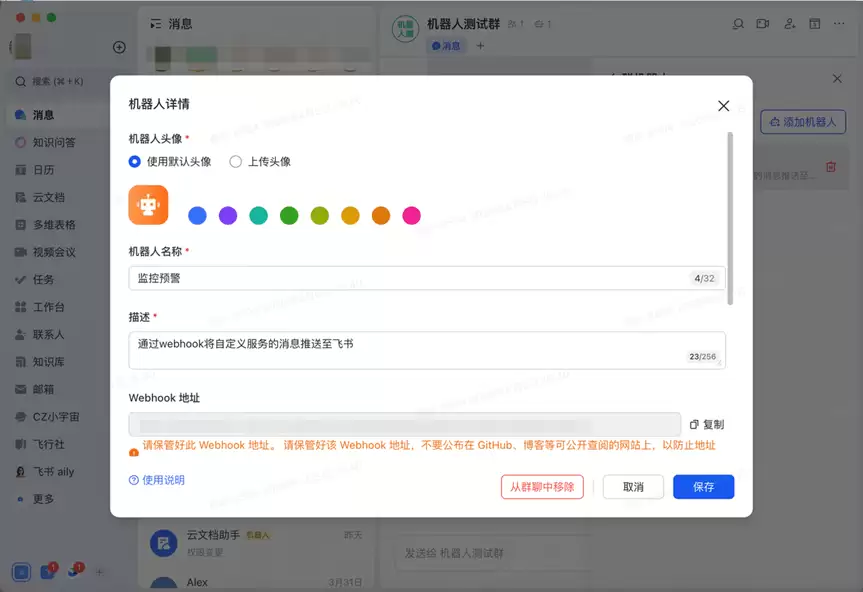Open the app more actions with three dots

[838, 23]
